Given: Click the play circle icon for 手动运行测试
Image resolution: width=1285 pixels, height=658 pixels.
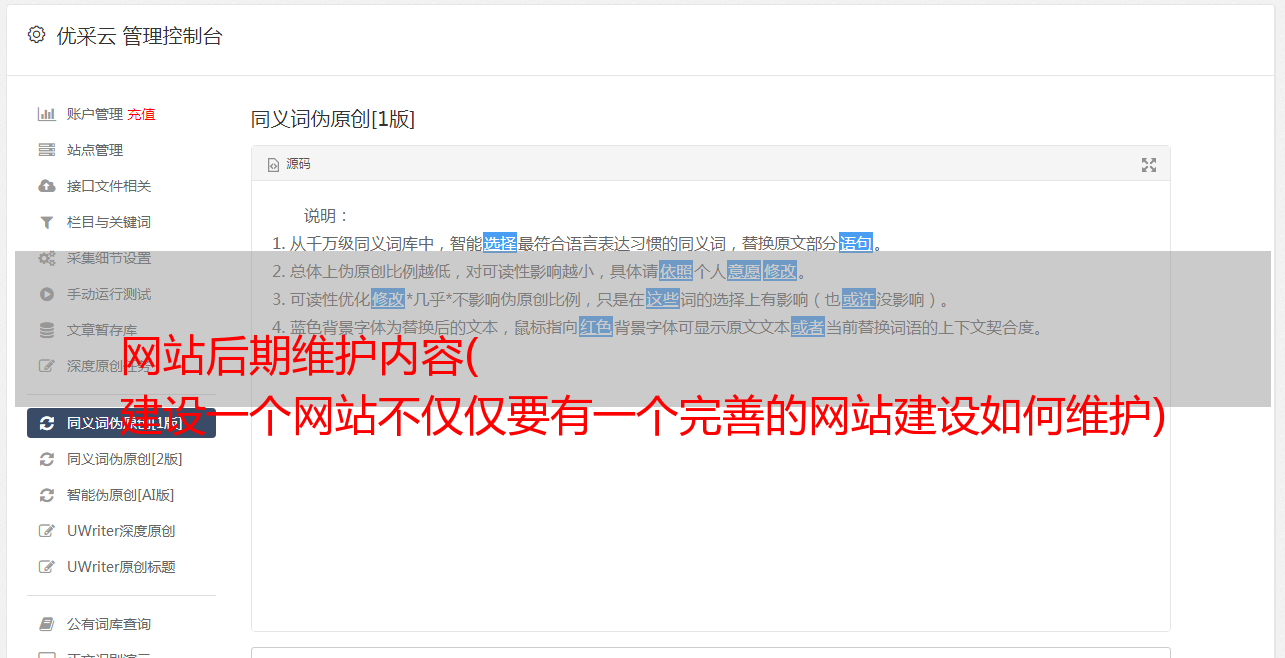Looking at the screenshot, I should click(x=46, y=294).
